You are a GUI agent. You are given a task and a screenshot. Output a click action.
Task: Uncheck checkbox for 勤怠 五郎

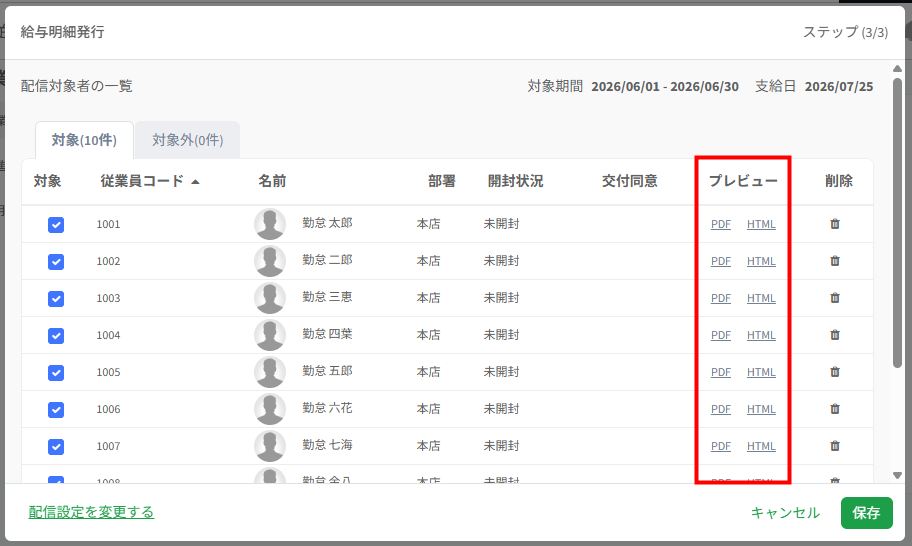coord(56,373)
